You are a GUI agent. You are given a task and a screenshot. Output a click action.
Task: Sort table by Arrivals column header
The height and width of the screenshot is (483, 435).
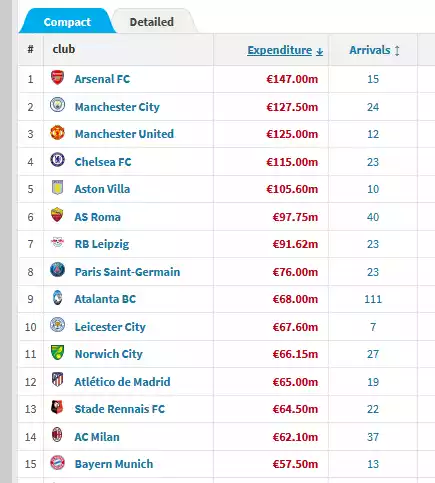pos(370,50)
